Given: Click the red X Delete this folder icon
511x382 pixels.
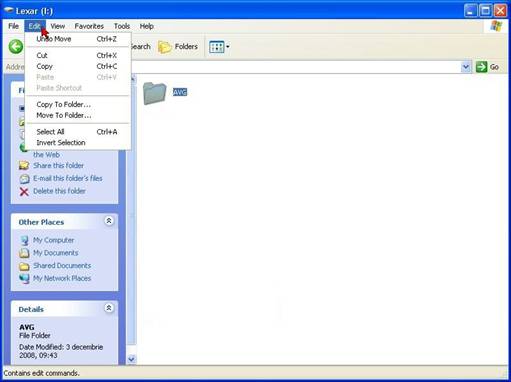Looking at the screenshot, I should tap(24, 191).
